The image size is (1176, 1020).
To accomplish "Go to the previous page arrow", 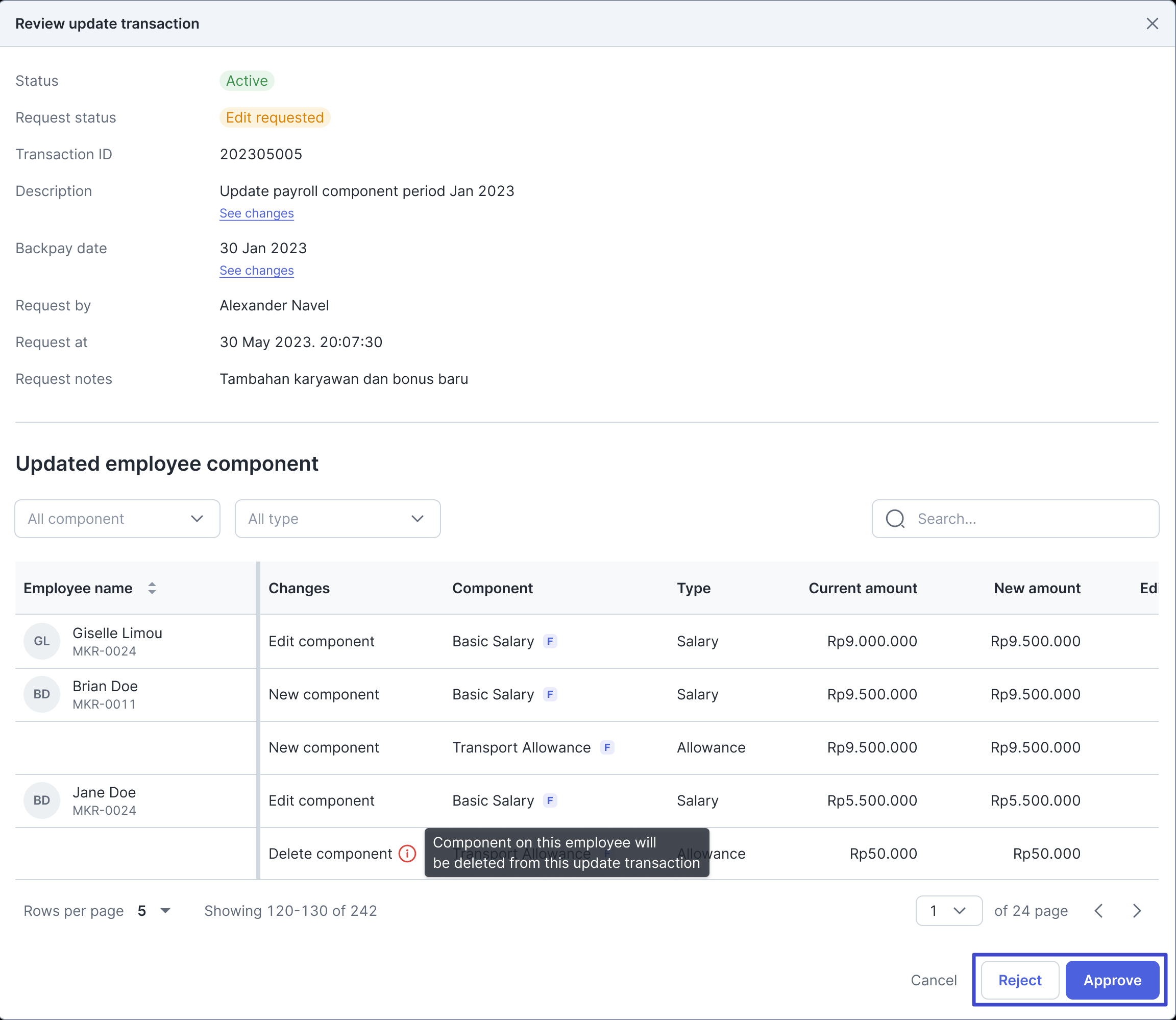I will pyautogui.click(x=1098, y=911).
